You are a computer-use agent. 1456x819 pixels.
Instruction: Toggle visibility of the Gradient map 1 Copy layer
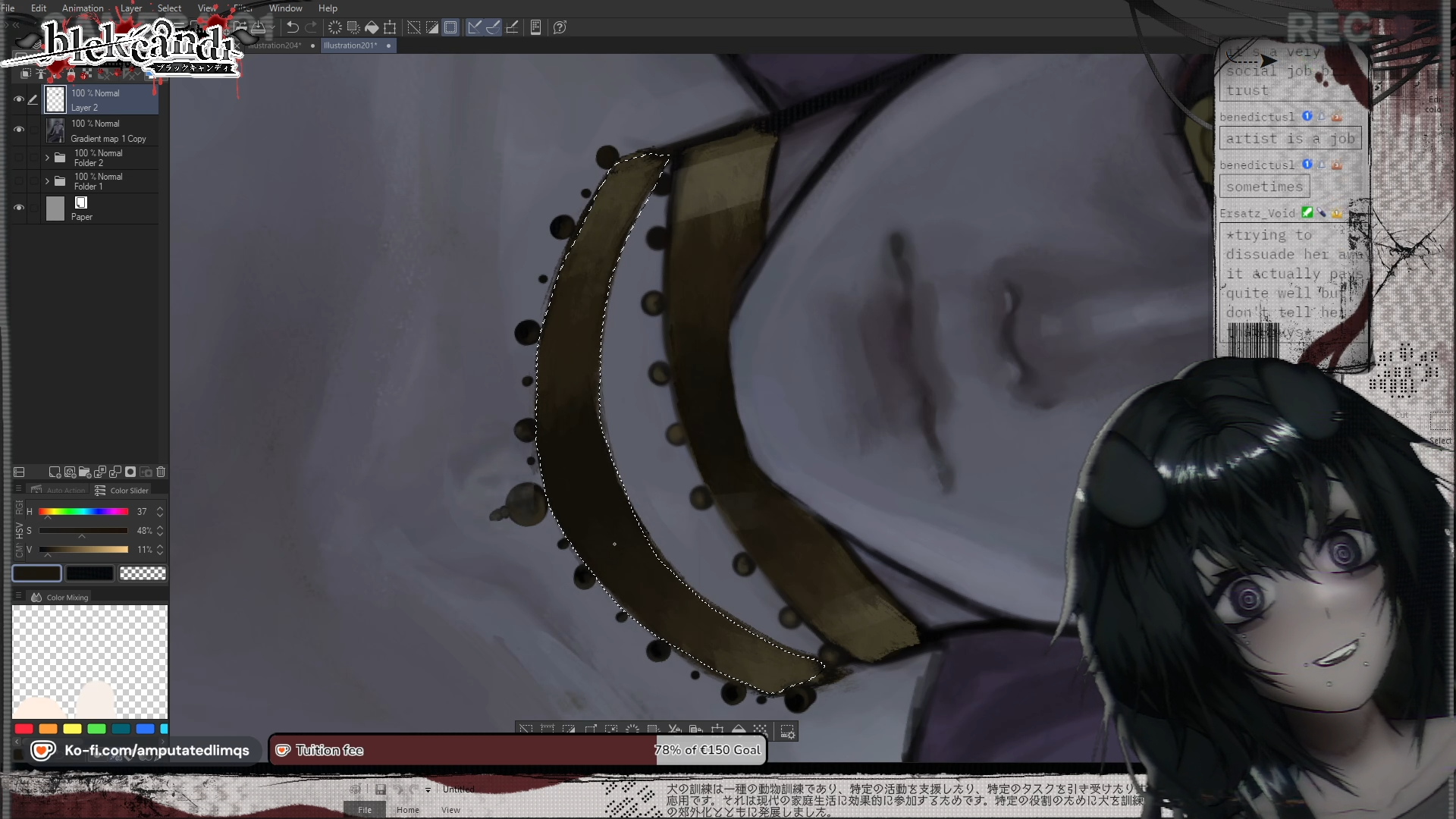pyautogui.click(x=19, y=130)
